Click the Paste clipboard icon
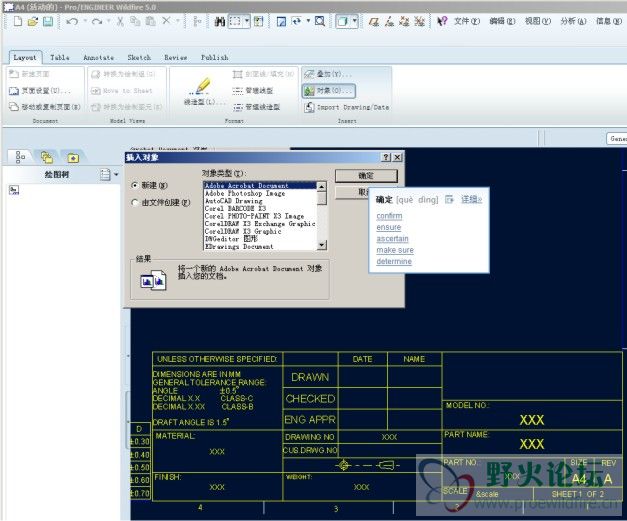Viewport: 627px width, 521px height. [151, 21]
